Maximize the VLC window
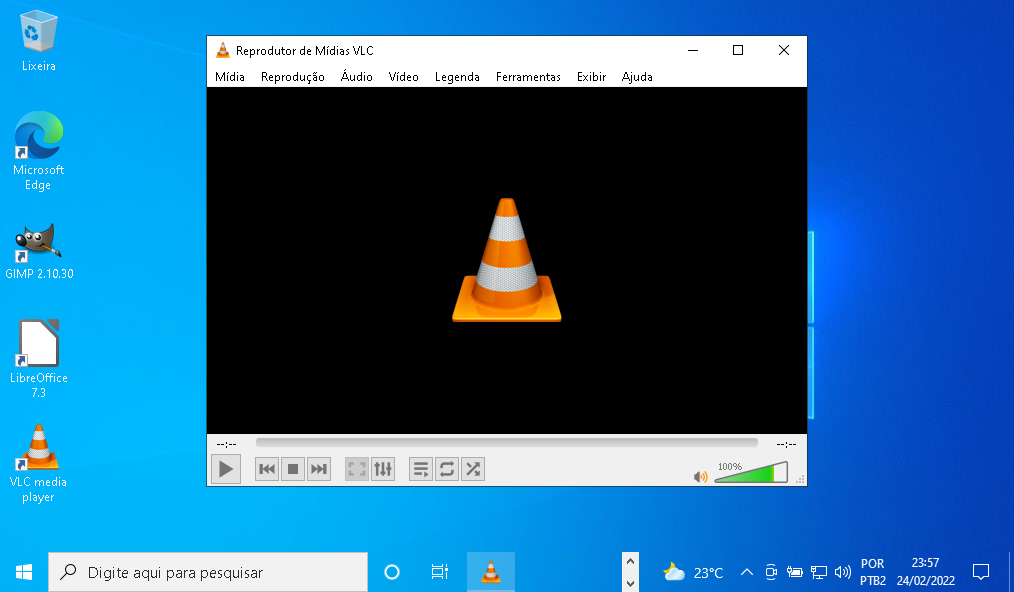Viewport: 1014px width, 592px height. [x=738, y=50]
